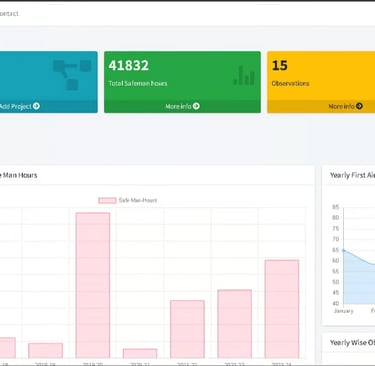This screenshot has height=366, width=375.
Task: Click the Yearly First Aid chart title
Action: (x=352, y=175)
